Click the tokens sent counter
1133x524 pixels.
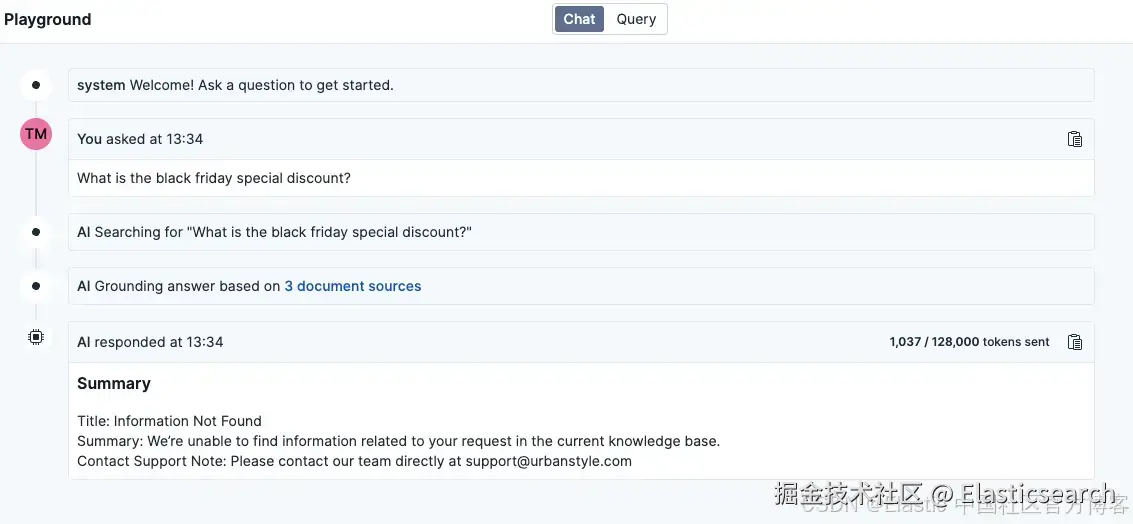pyautogui.click(x=969, y=342)
